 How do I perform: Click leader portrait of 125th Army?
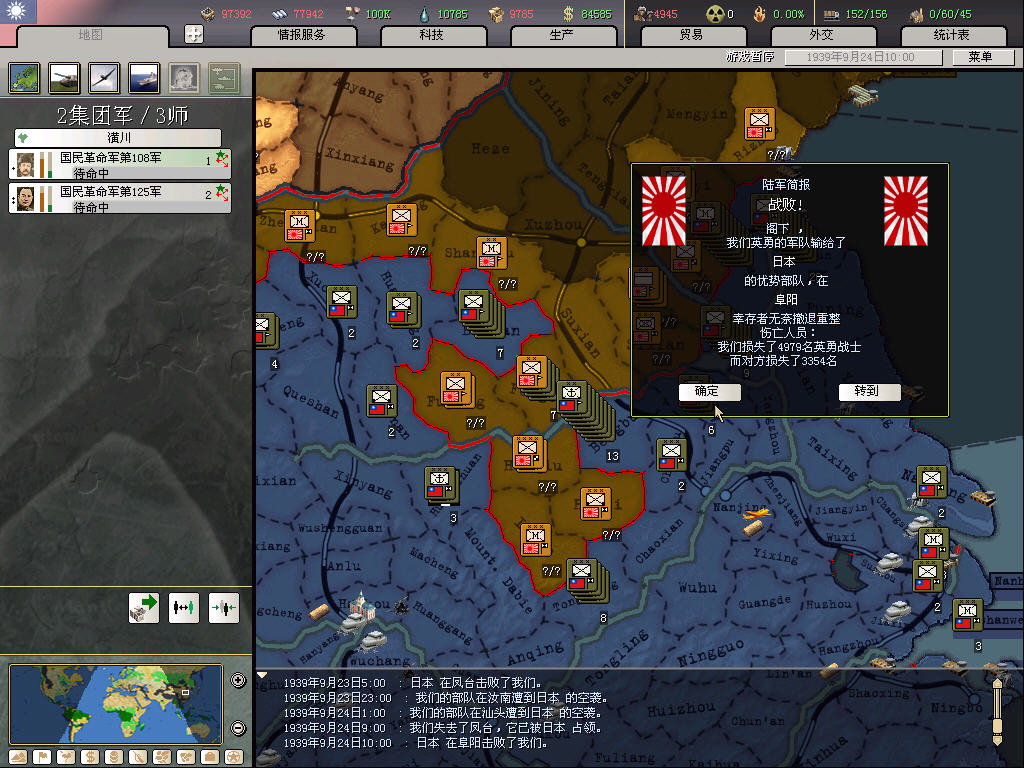click(x=25, y=199)
